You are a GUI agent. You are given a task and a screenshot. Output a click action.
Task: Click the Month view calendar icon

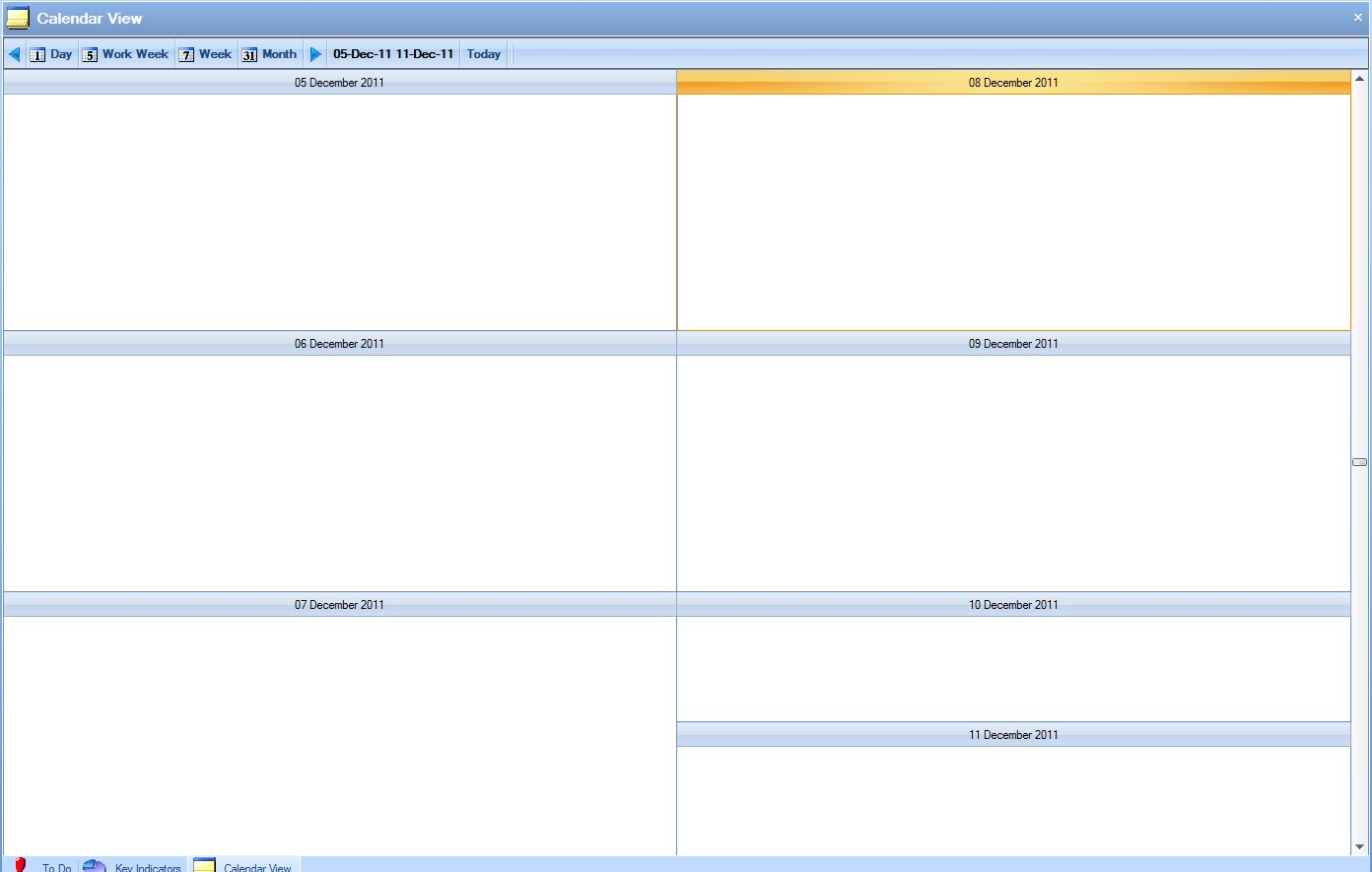coord(249,55)
